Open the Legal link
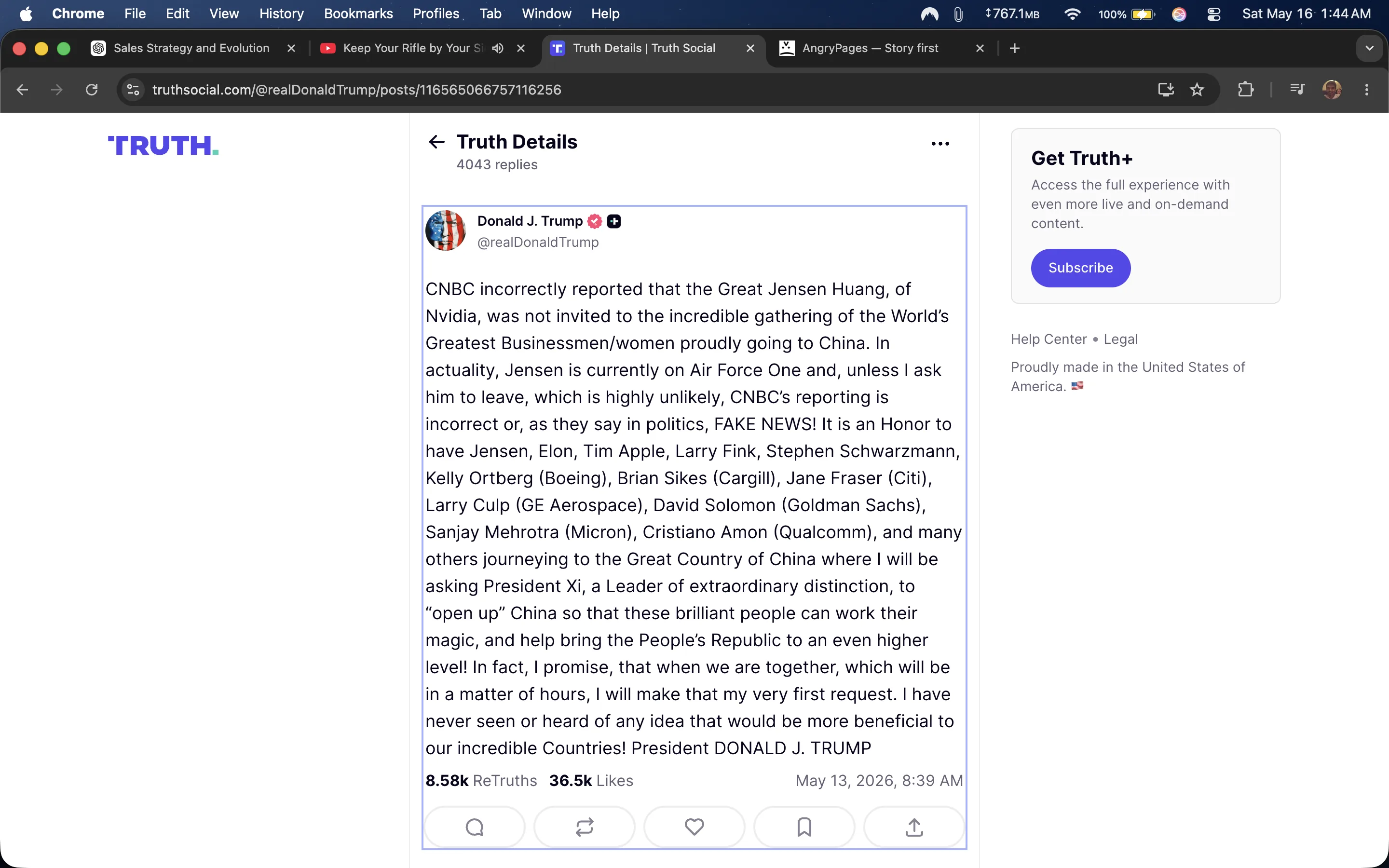The image size is (1389, 868). [x=1120, y=339]
